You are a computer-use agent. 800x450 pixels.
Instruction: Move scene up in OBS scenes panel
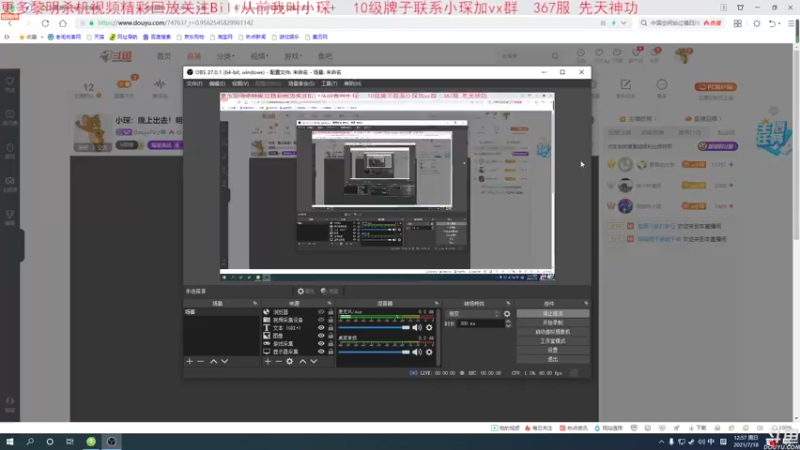tap(213, 361)
